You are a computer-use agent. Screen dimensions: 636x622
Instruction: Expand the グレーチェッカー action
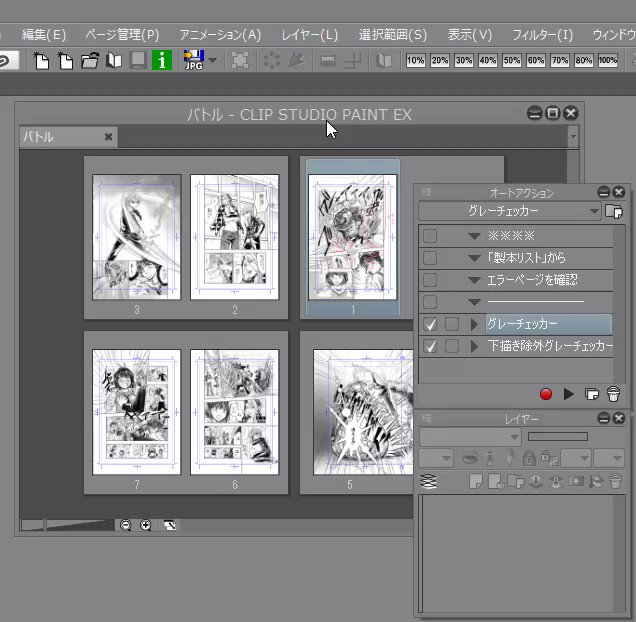474,324
